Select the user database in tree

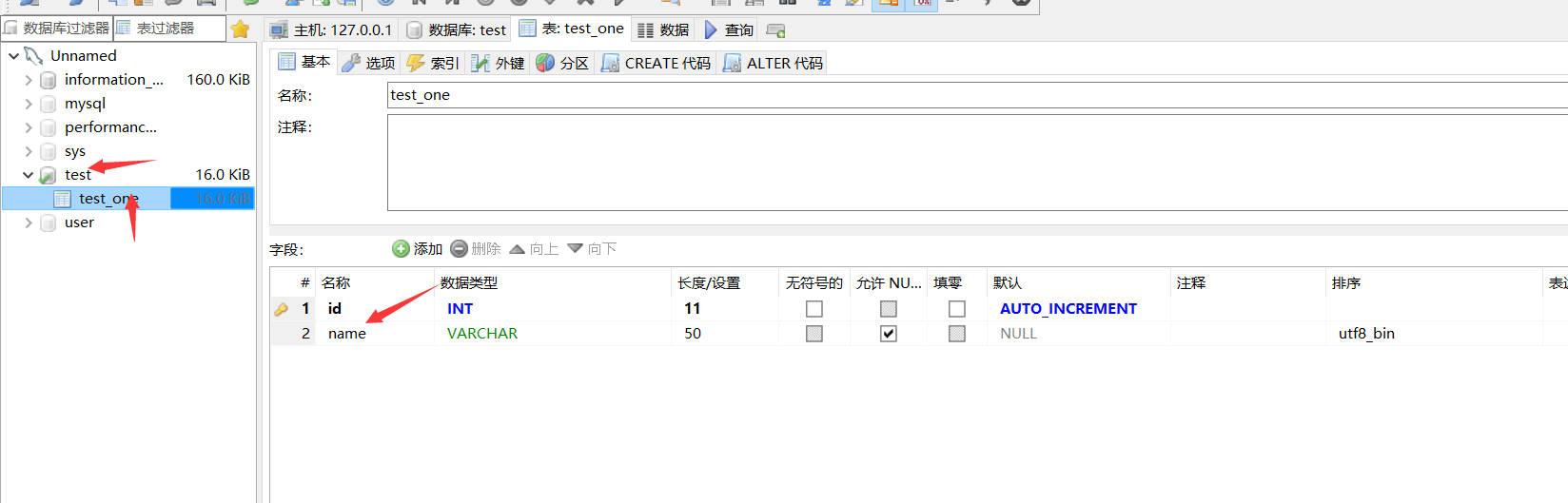tap(79, 222)
